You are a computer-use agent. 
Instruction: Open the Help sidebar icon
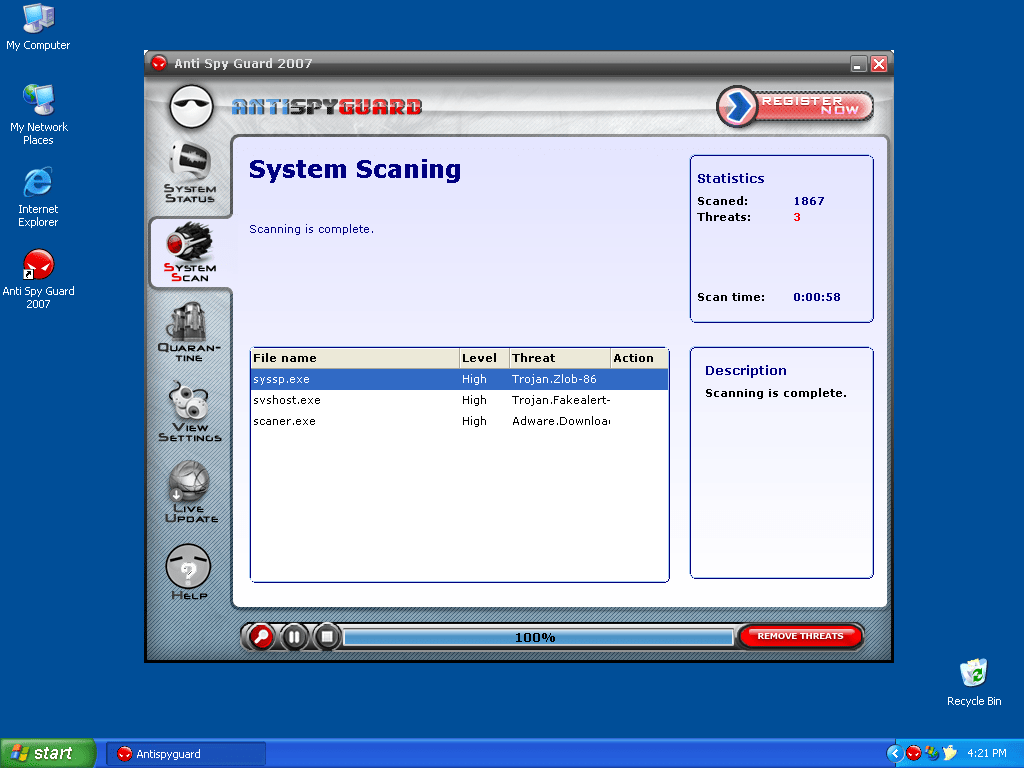point(189,572)
